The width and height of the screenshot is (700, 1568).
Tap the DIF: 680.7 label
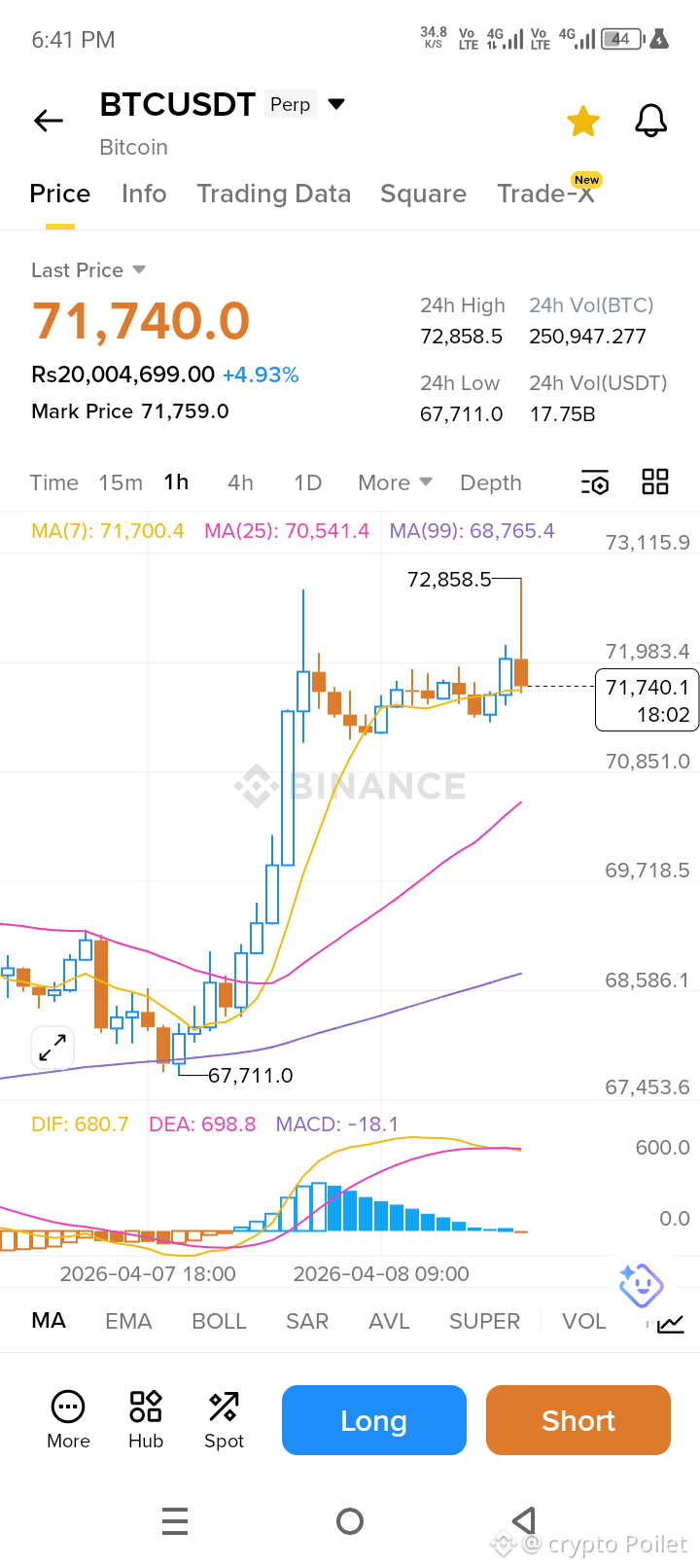[80, 1124]
